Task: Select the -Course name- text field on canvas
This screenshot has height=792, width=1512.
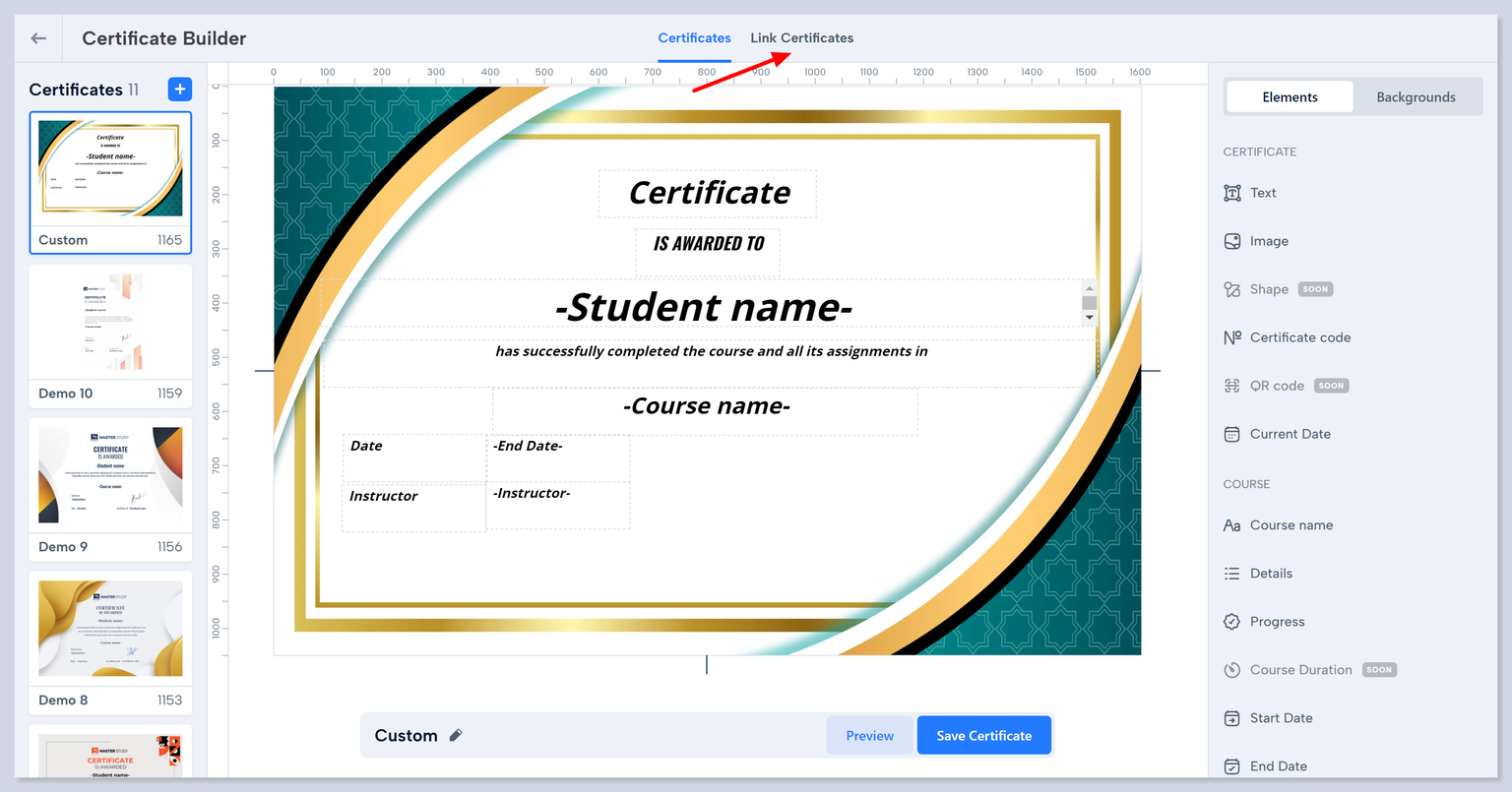Action: (706, 407)
